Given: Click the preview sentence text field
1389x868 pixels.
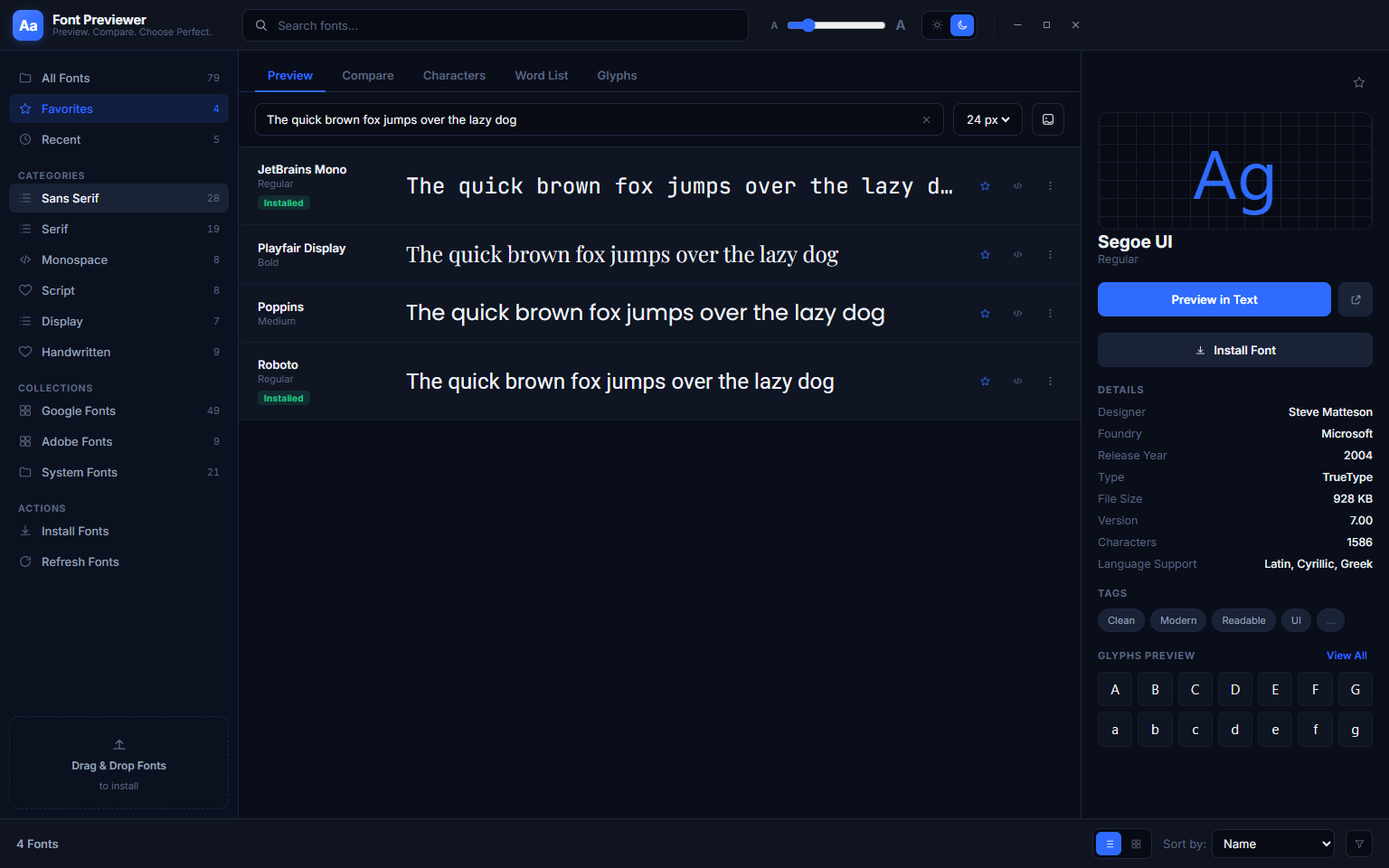Looking at the screenshot, I should (x=599, y=119).
